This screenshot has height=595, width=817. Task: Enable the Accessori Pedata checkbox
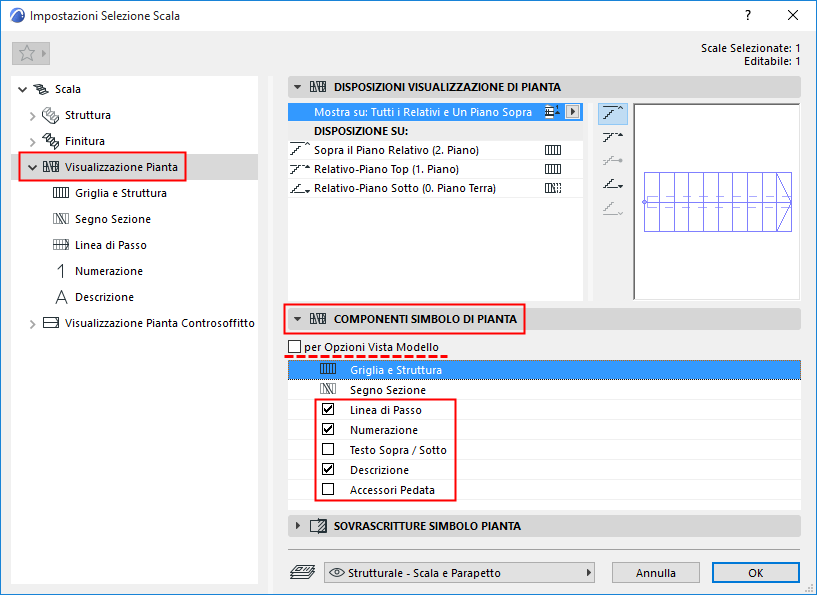point(328,489)
